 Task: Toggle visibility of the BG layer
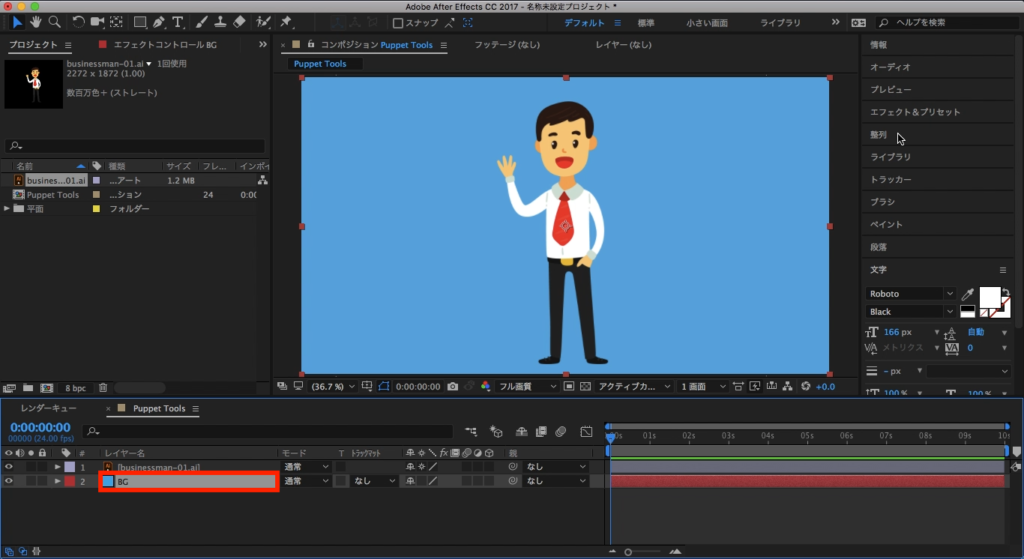pyautogui.click(x=9, y=481)
